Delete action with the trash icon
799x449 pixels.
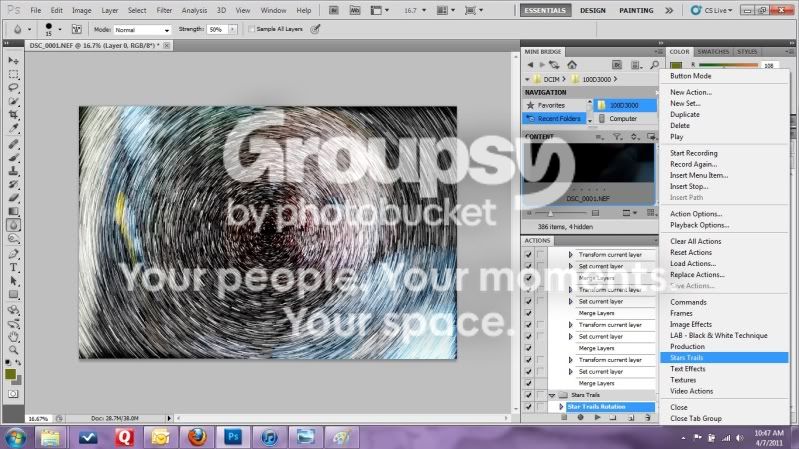[648, 417]
